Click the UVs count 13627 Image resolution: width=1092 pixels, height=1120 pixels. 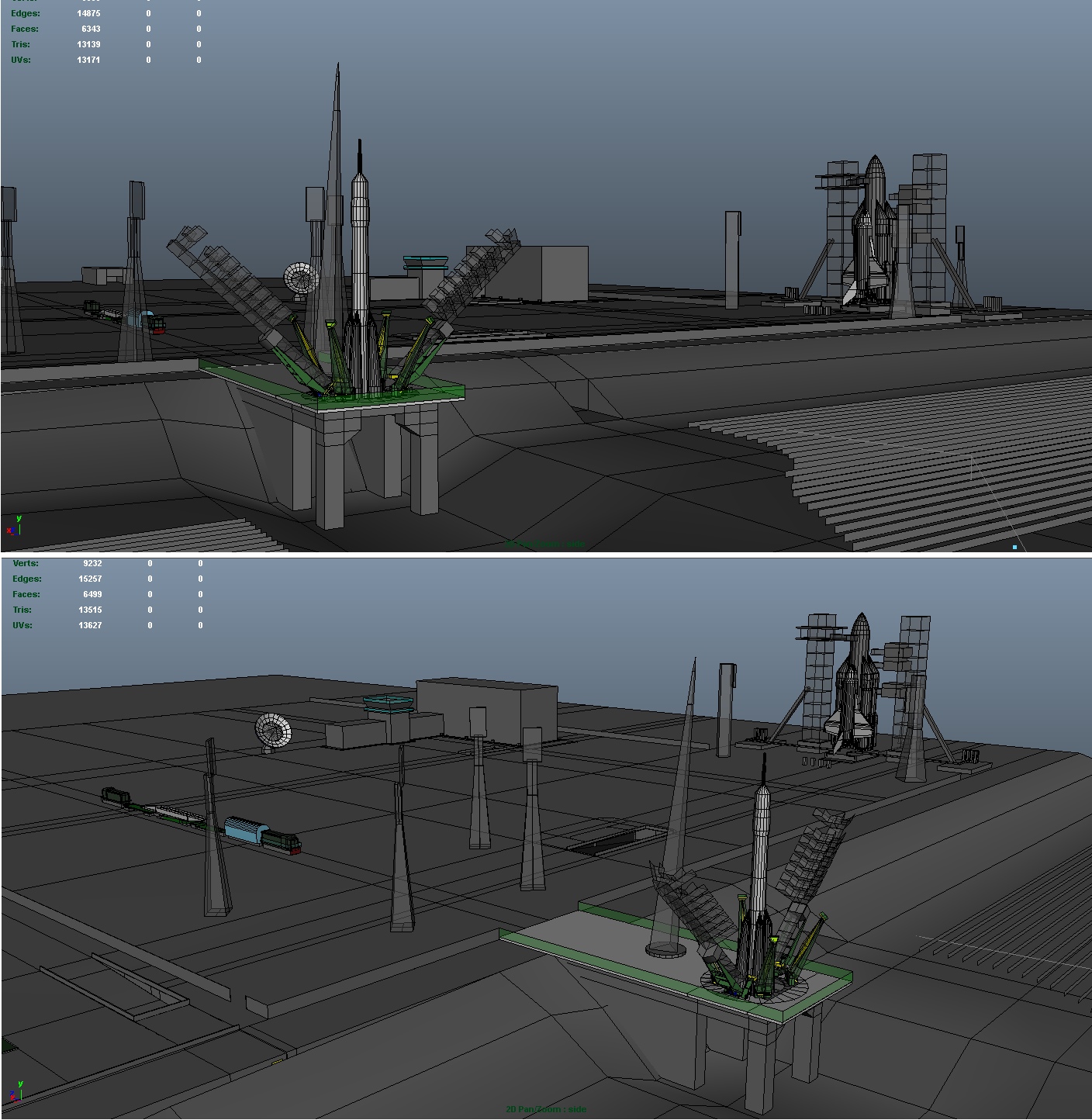pyautogui.click(x=89, y=625)
